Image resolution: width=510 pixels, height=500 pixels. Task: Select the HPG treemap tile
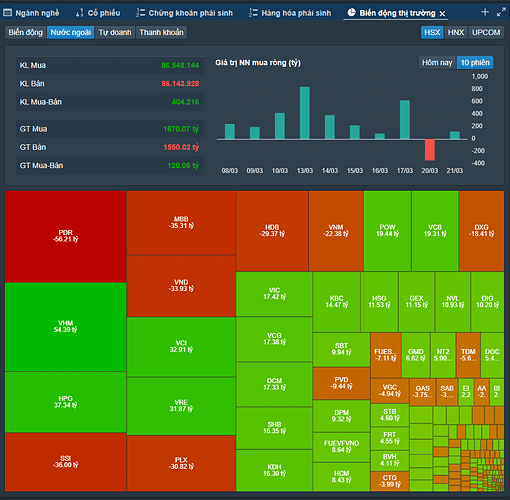(66, 402)
